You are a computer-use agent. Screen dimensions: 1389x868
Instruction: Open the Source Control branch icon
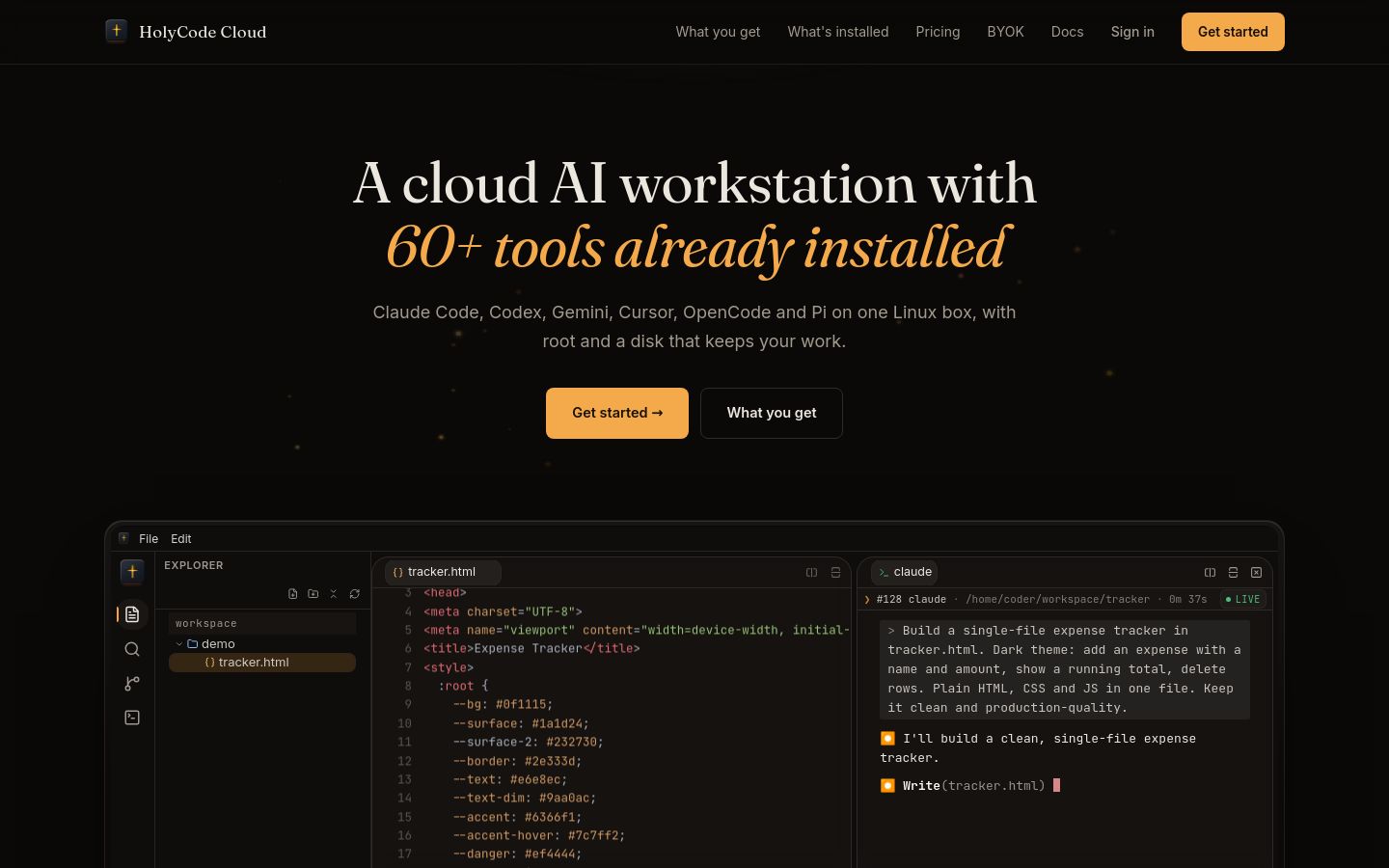pos(132,683)
